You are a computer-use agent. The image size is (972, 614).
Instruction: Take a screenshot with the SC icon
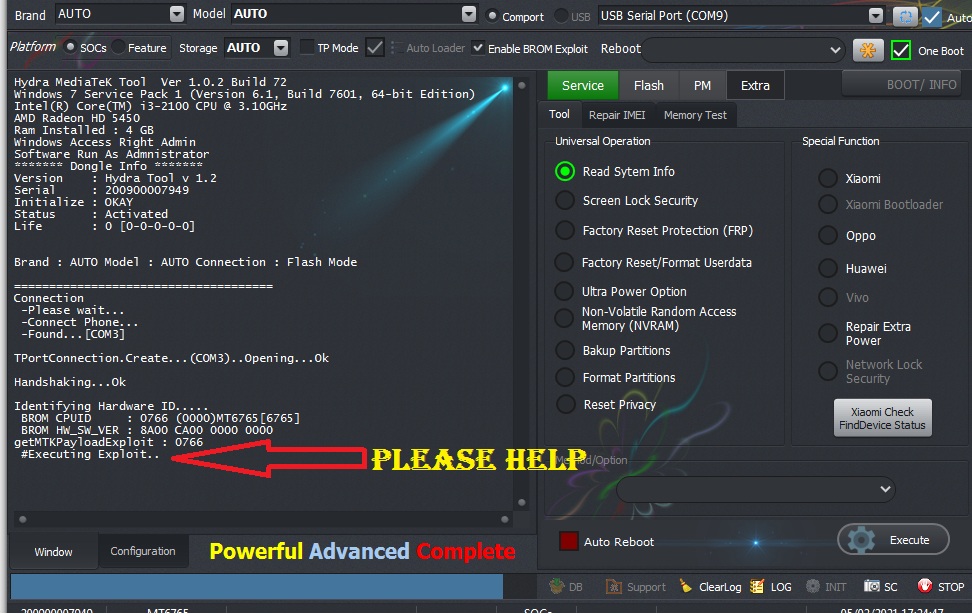point(872,586)
